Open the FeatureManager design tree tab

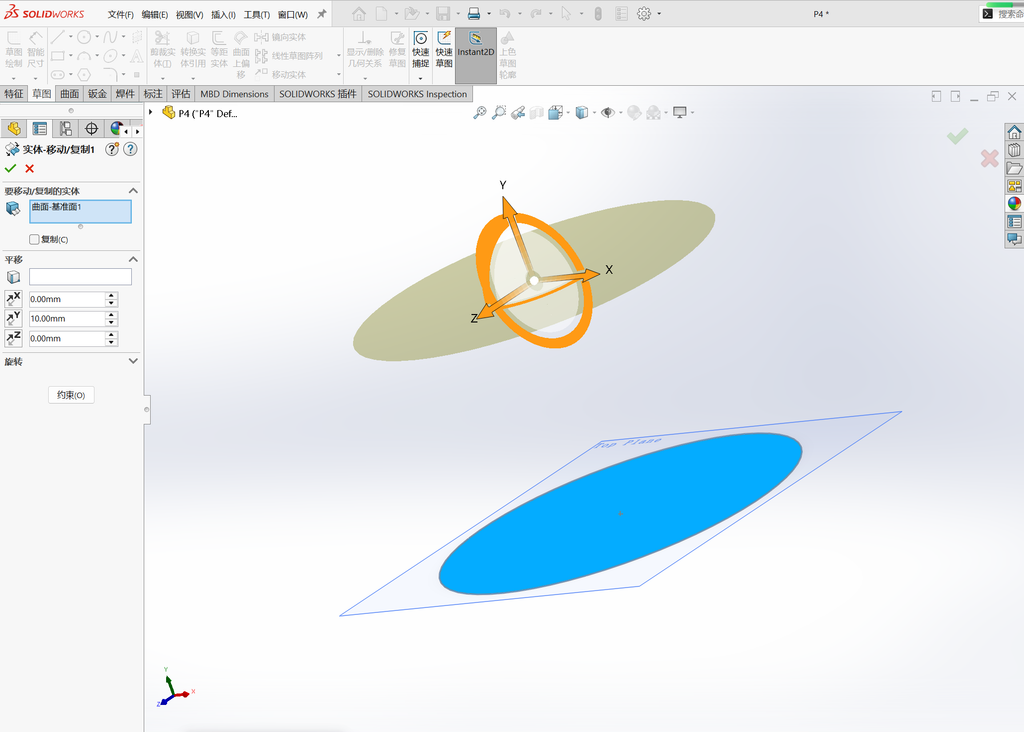[14, 129]
